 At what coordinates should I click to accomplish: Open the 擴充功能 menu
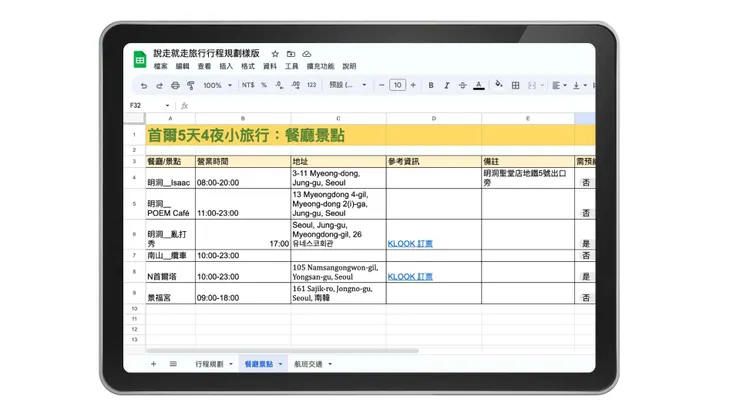tap(320, 67)
